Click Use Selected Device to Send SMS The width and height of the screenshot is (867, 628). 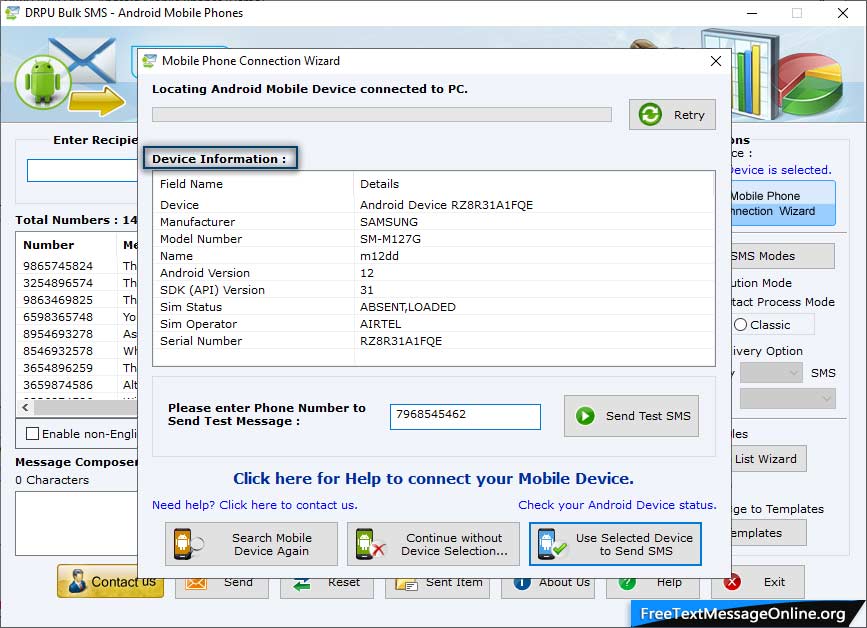click(615, 544)
